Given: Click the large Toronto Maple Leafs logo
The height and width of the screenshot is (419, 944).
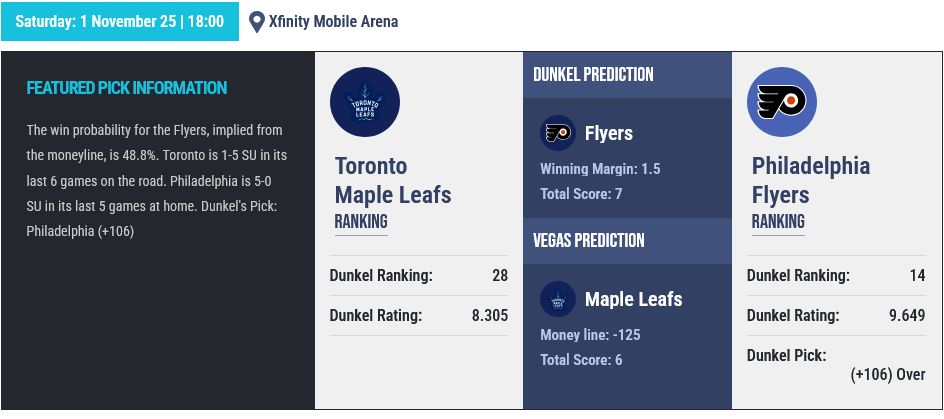Looking at the screenshot, I should [x=365, y=102].
